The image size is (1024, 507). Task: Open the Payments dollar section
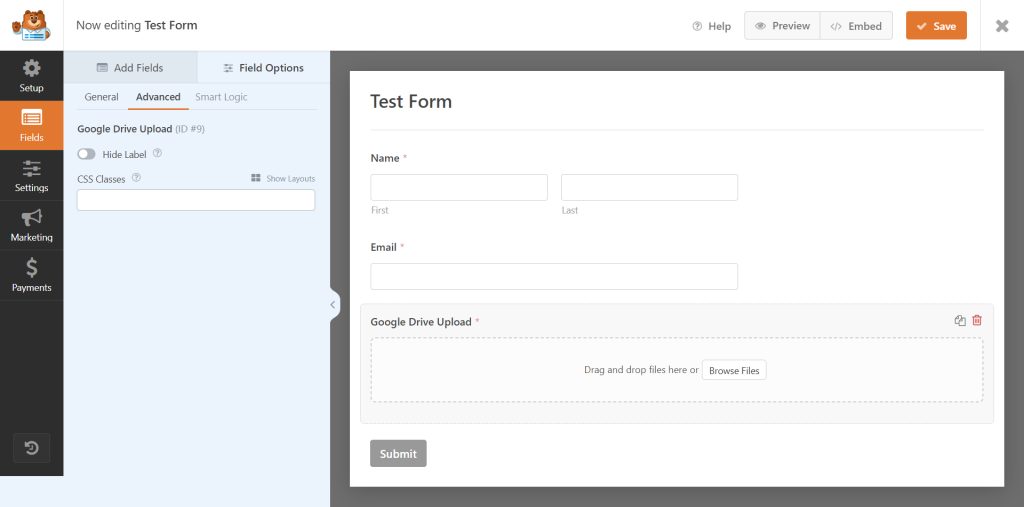click(31, 275)
